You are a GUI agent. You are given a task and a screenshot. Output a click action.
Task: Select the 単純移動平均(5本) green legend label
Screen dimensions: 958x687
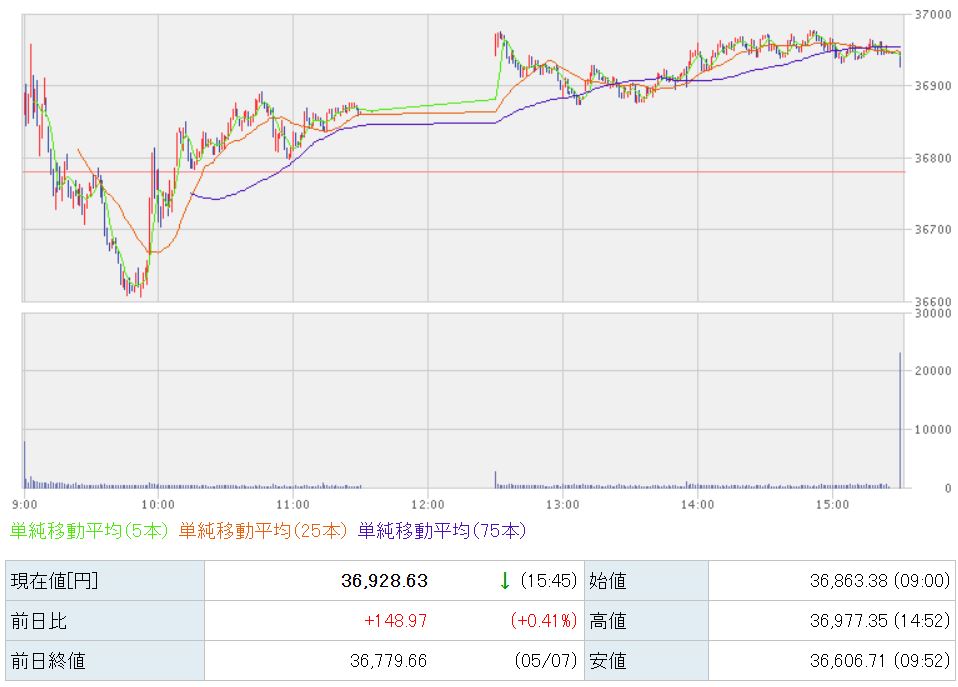click(89, 531)
